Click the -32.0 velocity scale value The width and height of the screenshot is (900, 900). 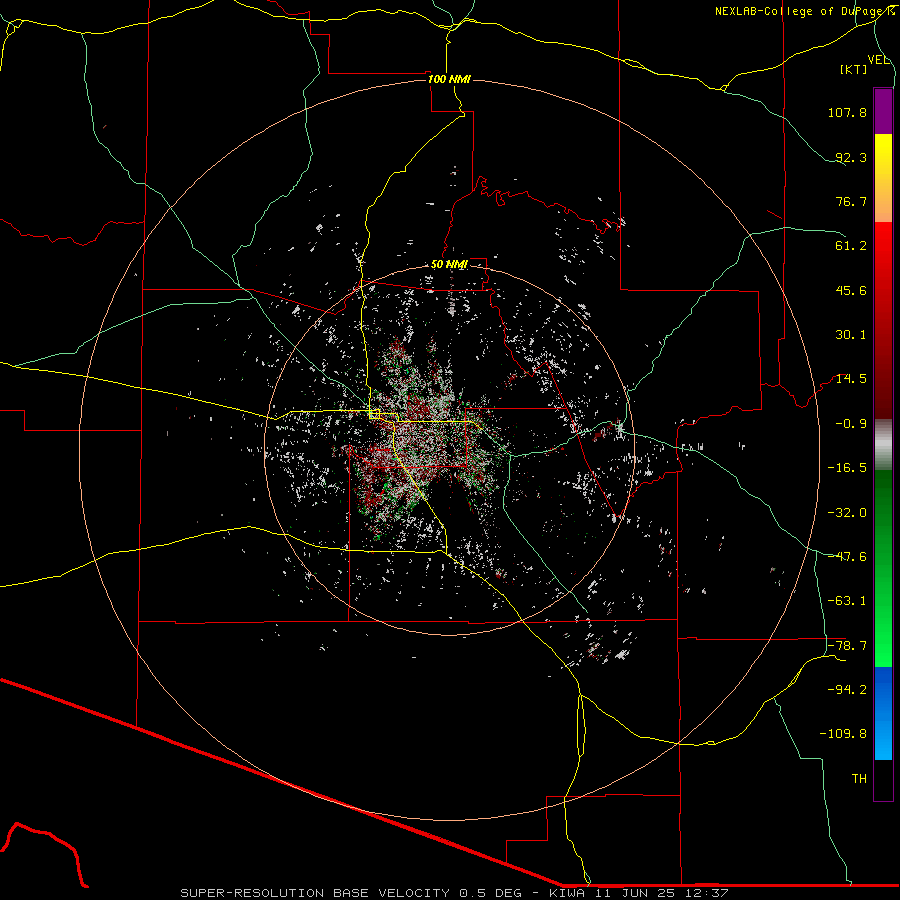pyautogui.click(x=847, y=513)
